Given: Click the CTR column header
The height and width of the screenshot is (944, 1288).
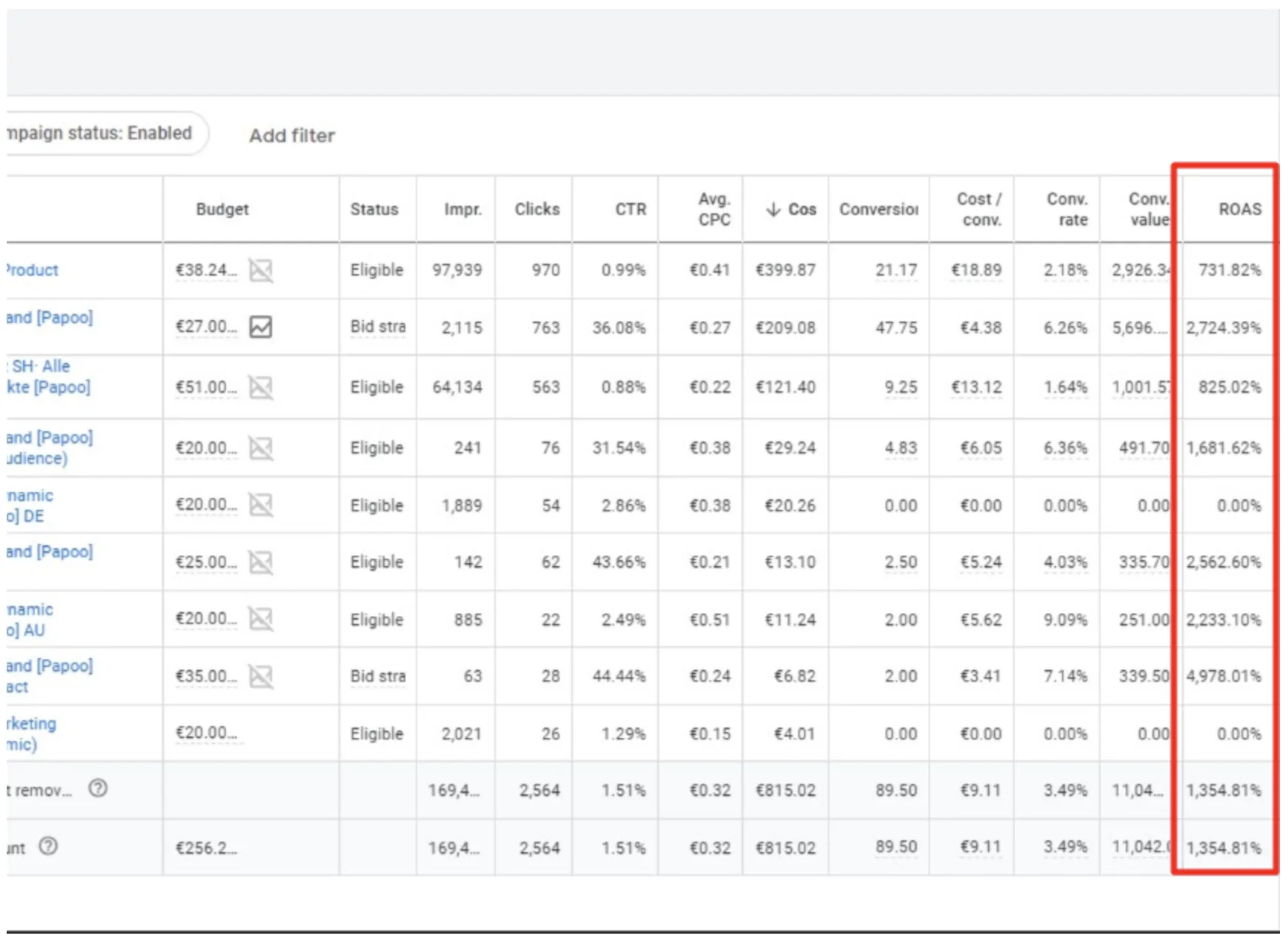Looking at the screenshot, I should (x=631, y=210).
